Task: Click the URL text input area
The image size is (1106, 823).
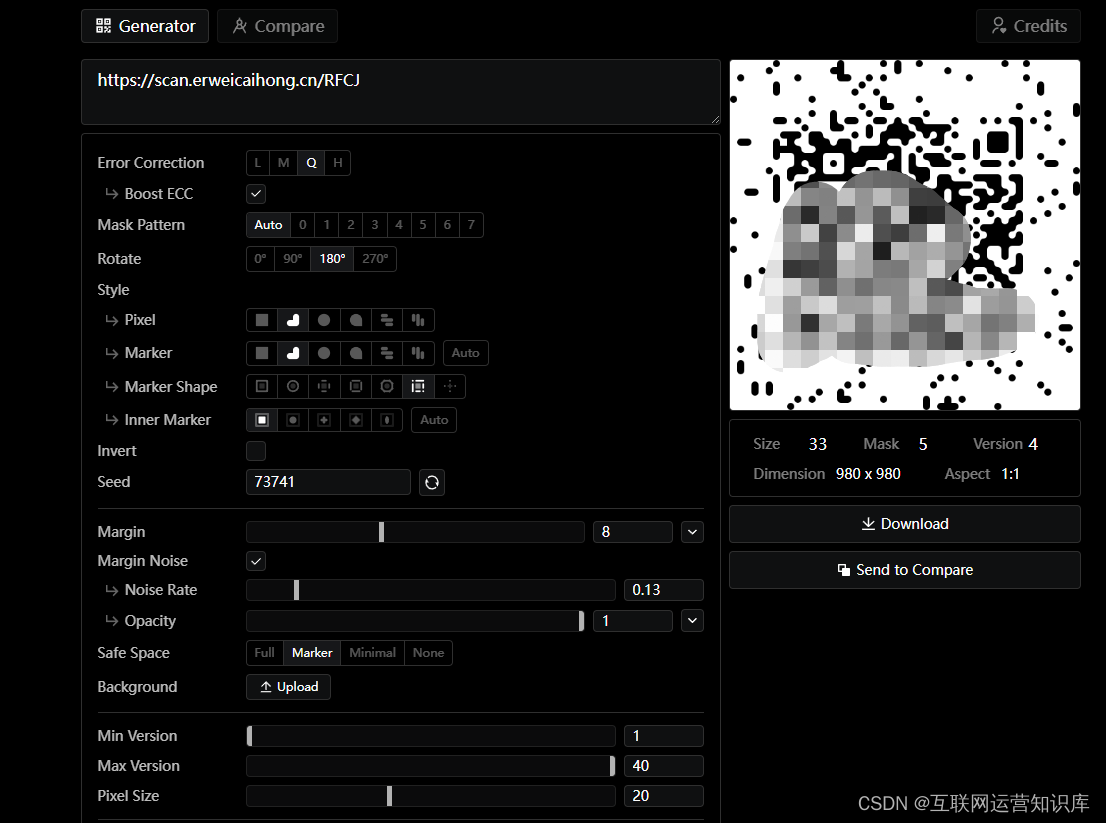Action: (401, 92)
